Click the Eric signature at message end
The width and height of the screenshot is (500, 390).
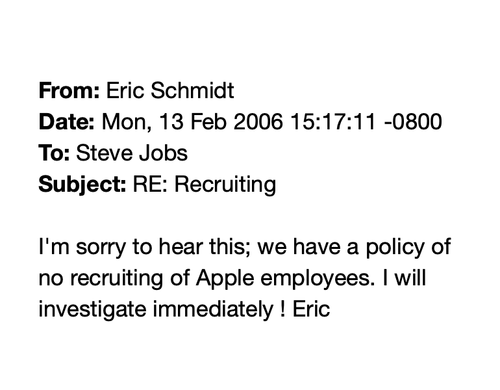(x=311, y=309)
